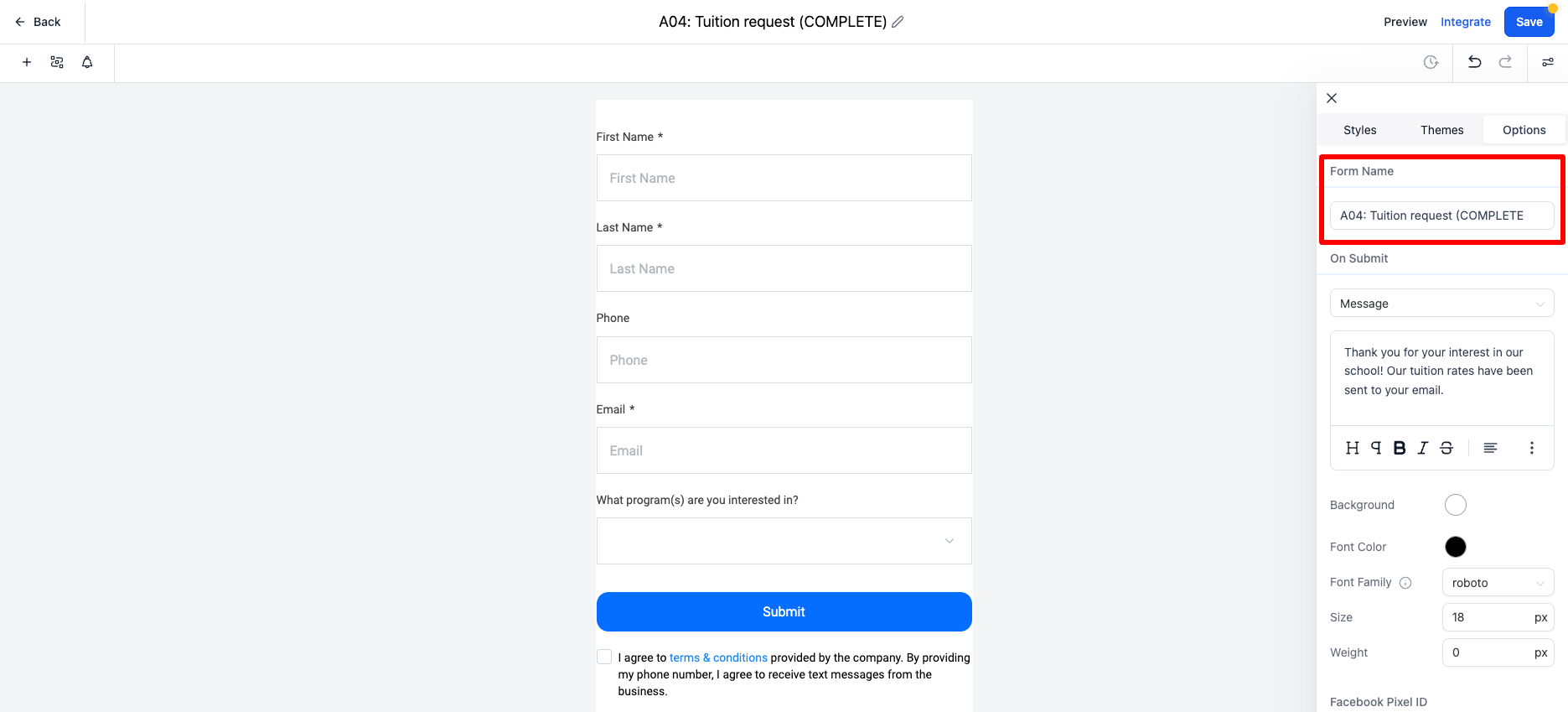Image resolution: width=1568 pixels, height=712 pixels.
Task: Apply italic in message editor
Action: [x=1423, y=448]
